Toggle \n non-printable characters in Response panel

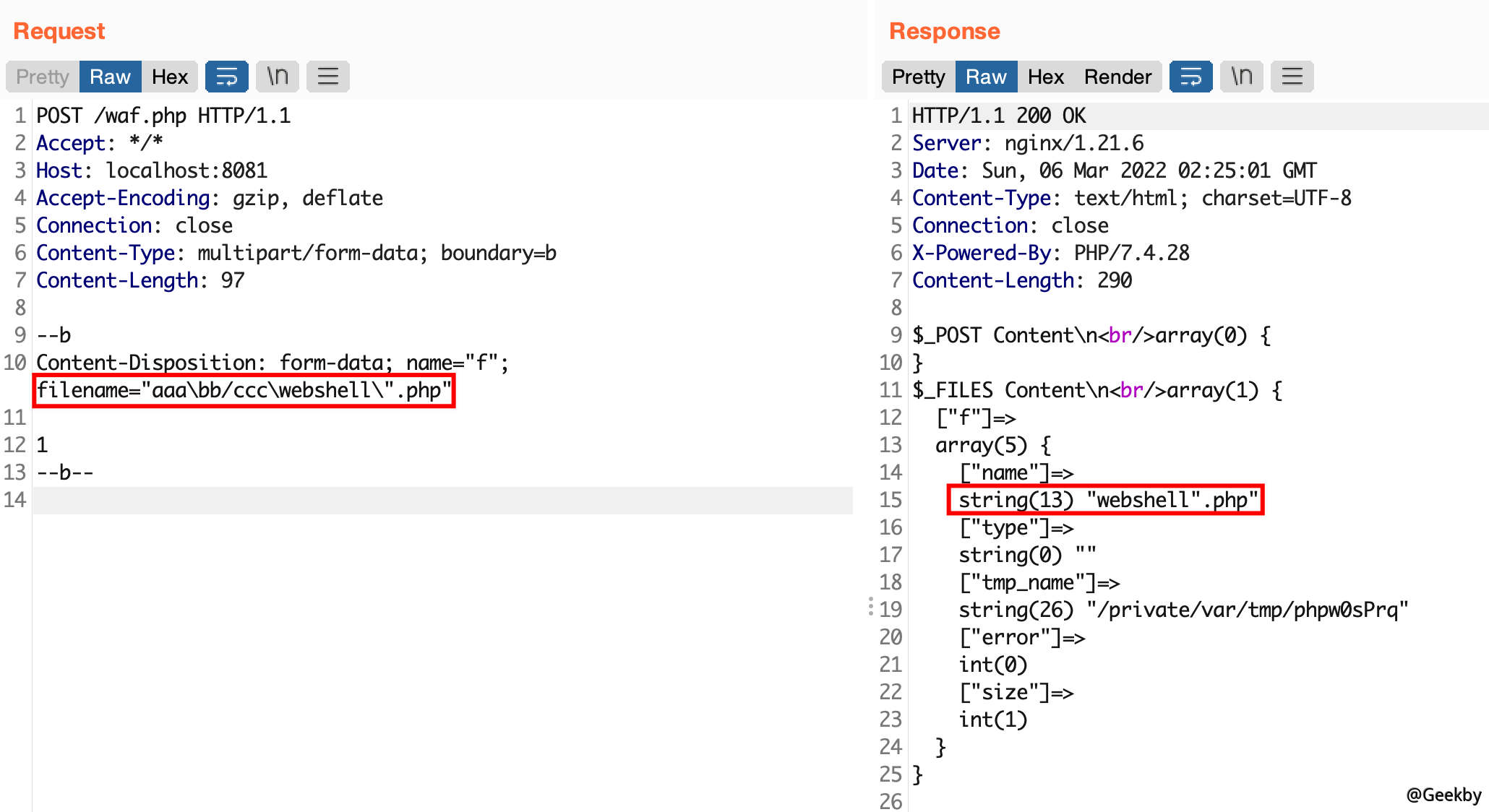click(x=1241, y=77)
